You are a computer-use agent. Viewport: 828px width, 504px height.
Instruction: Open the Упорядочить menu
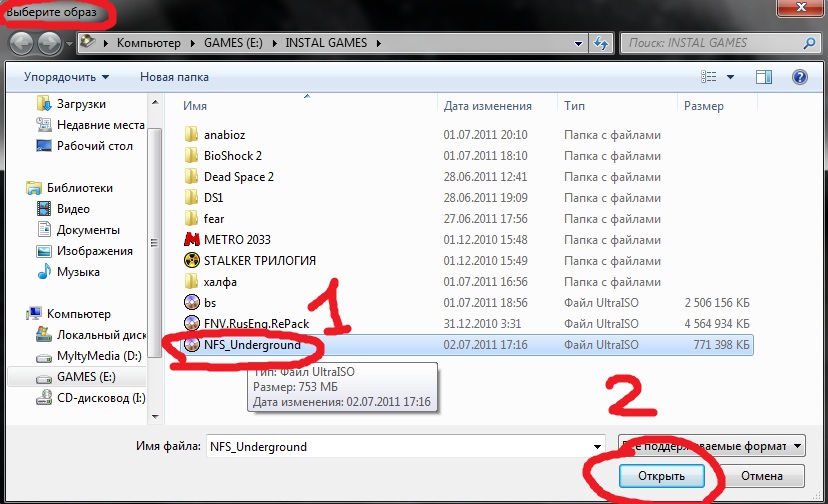pos(66,77)
